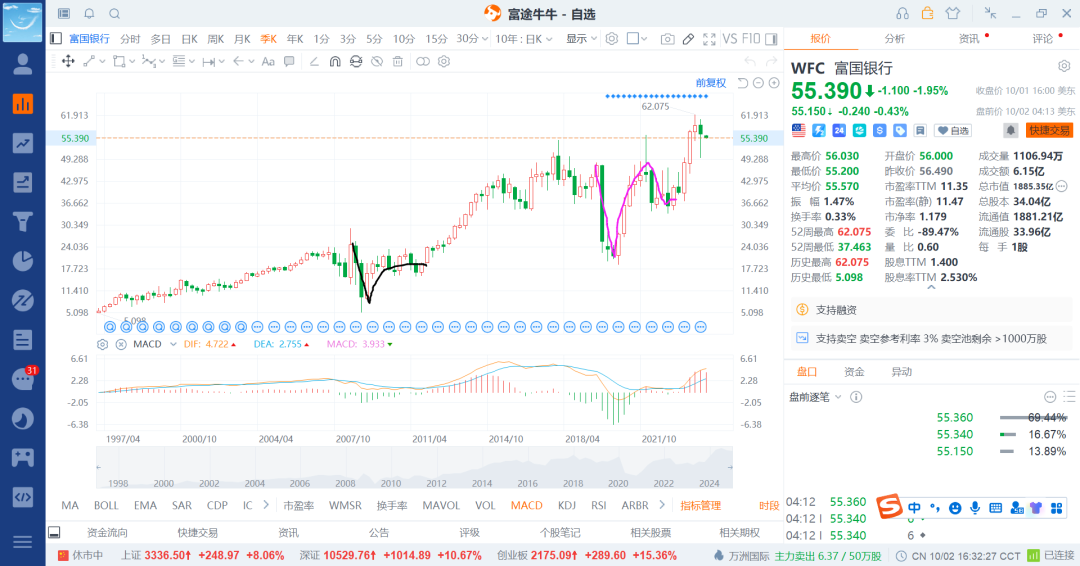This screenshot has height=566, width=1080.
Task: Select the 异动 tab
Action: point(902,372)
